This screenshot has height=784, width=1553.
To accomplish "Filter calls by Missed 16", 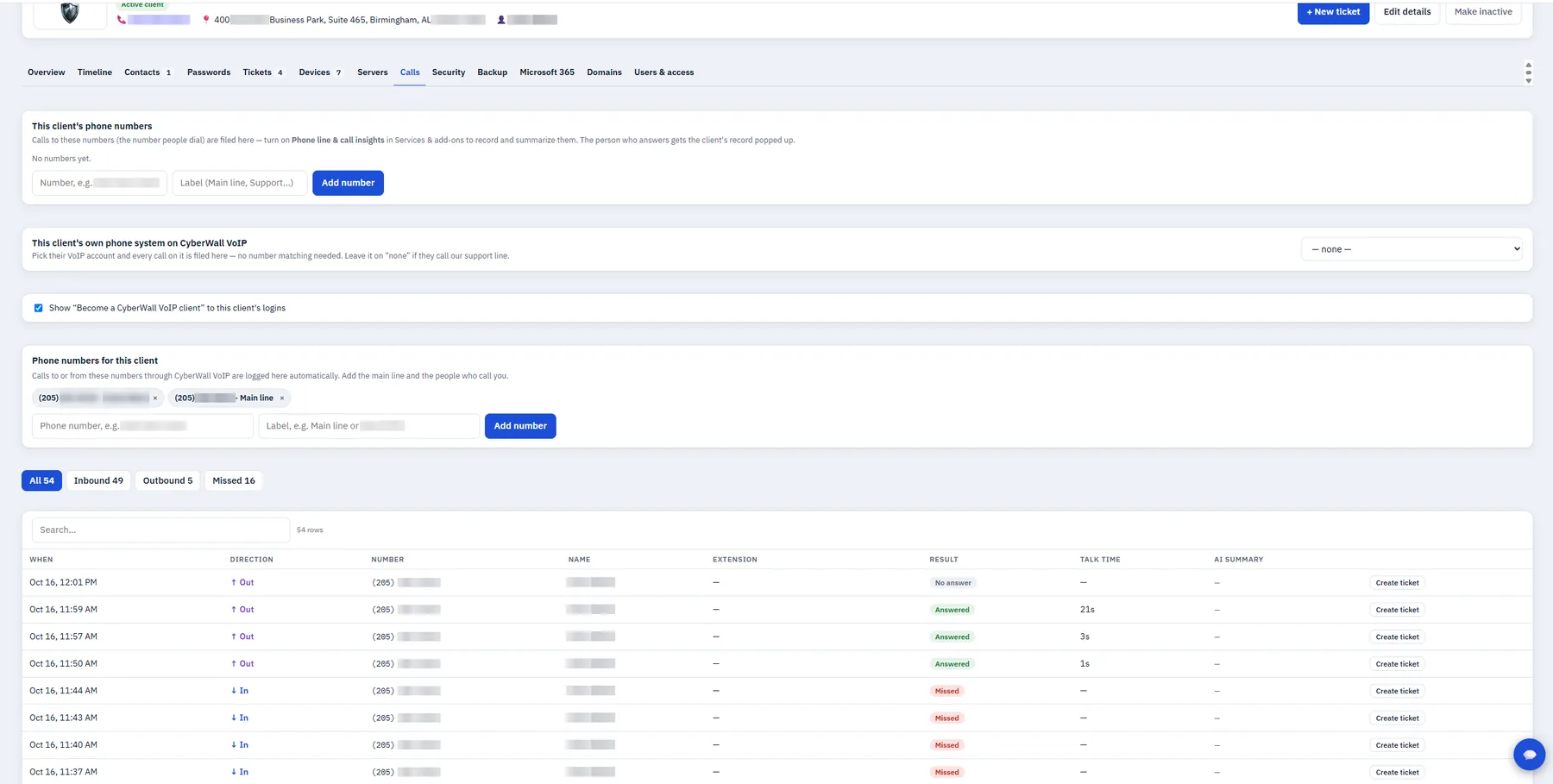I will pos(234,481).
